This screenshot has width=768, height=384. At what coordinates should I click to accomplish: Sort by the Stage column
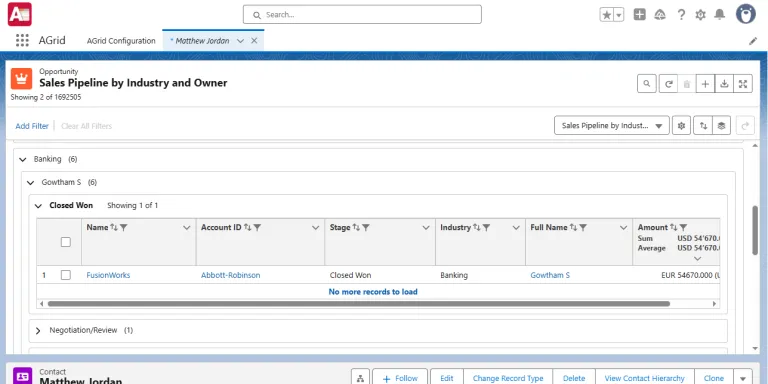click(x=356, y=227)
